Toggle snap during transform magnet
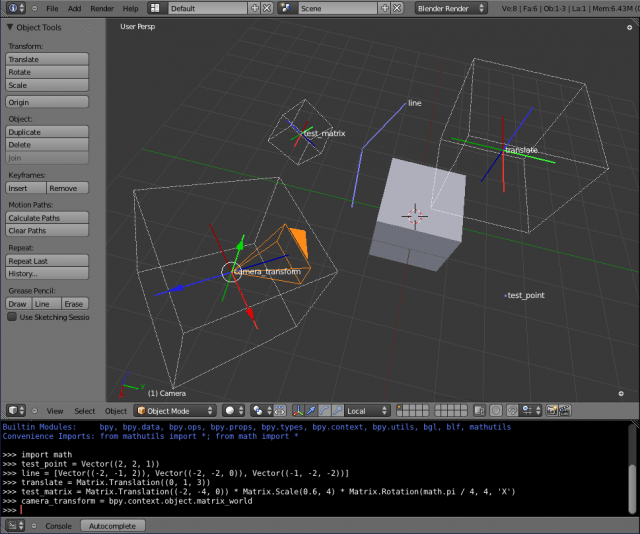640x534 pixels. pyautogui.click(x=512, y=410)
